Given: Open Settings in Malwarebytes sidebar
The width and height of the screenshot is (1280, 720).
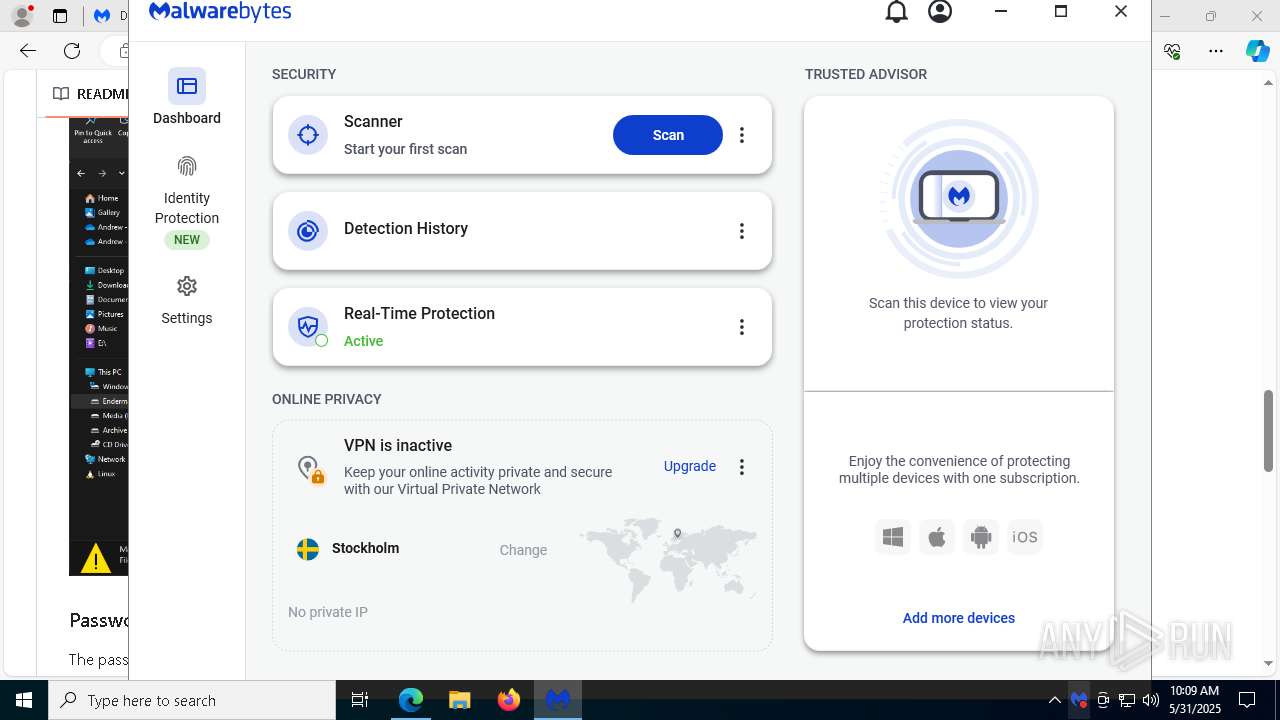Looking at the screenshot, I should (x=187, y=302).
